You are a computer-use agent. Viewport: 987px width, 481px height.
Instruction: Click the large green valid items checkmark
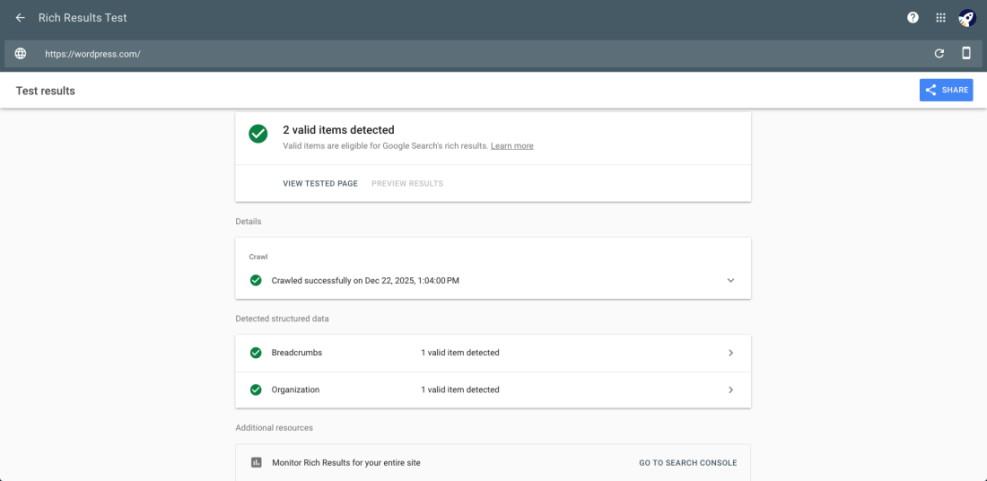point(258,134)
